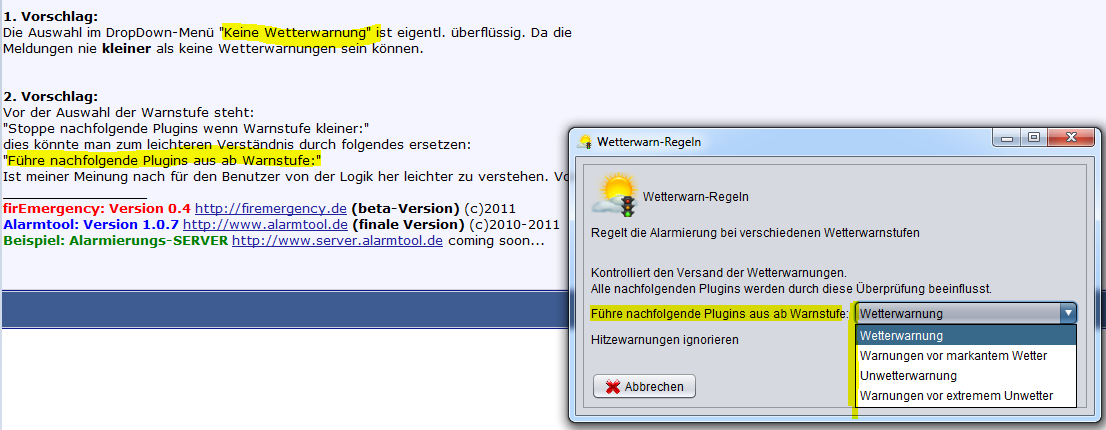The width and height of the screenshot is (1106, 430).
Task: Click the '2. Vorschlag:' heading
Action: pyautogui.click(x=50, y=96)
